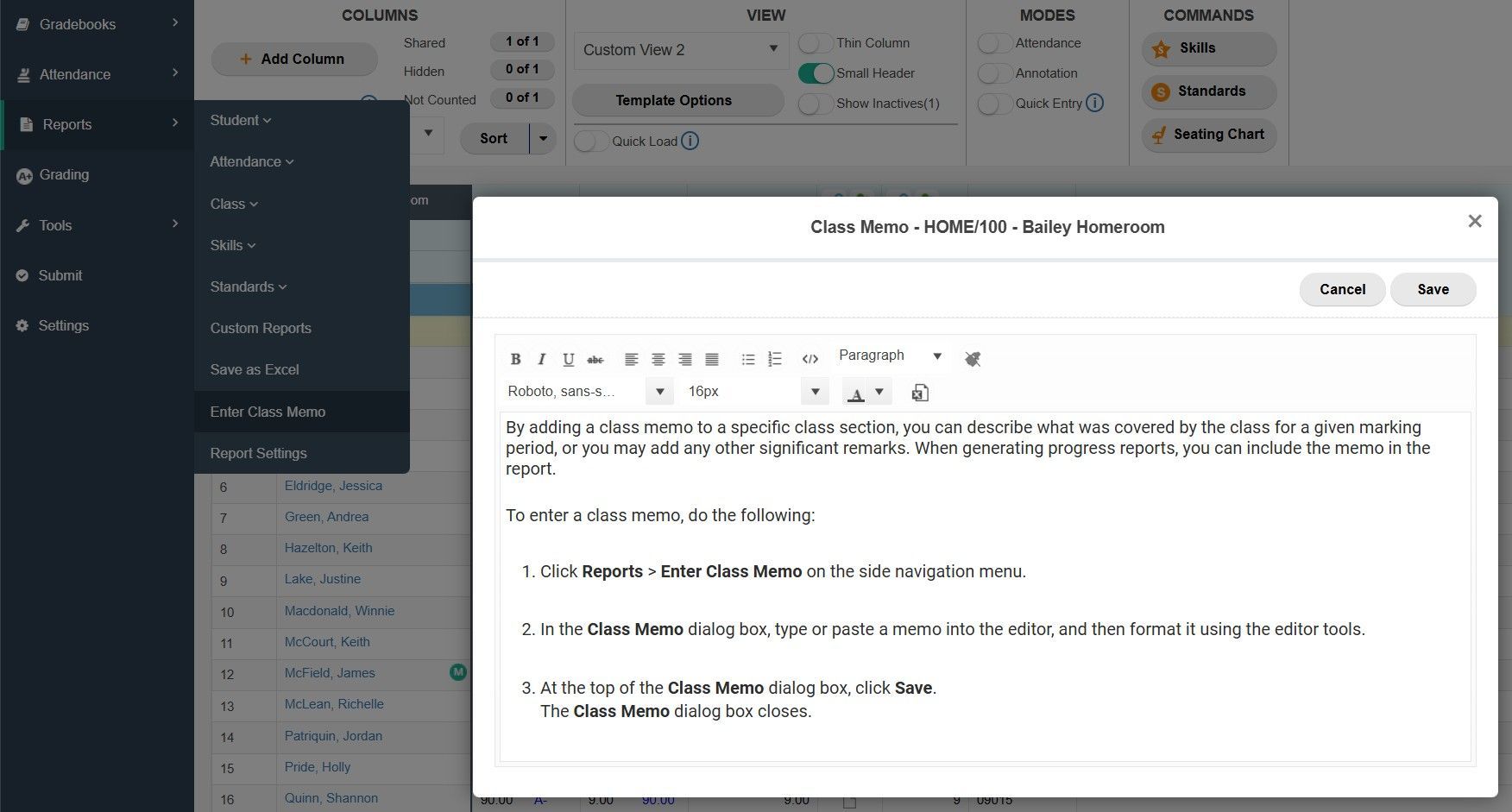Apply the text color A button
Screen dimensions: 1512x812
pos(856,393)
